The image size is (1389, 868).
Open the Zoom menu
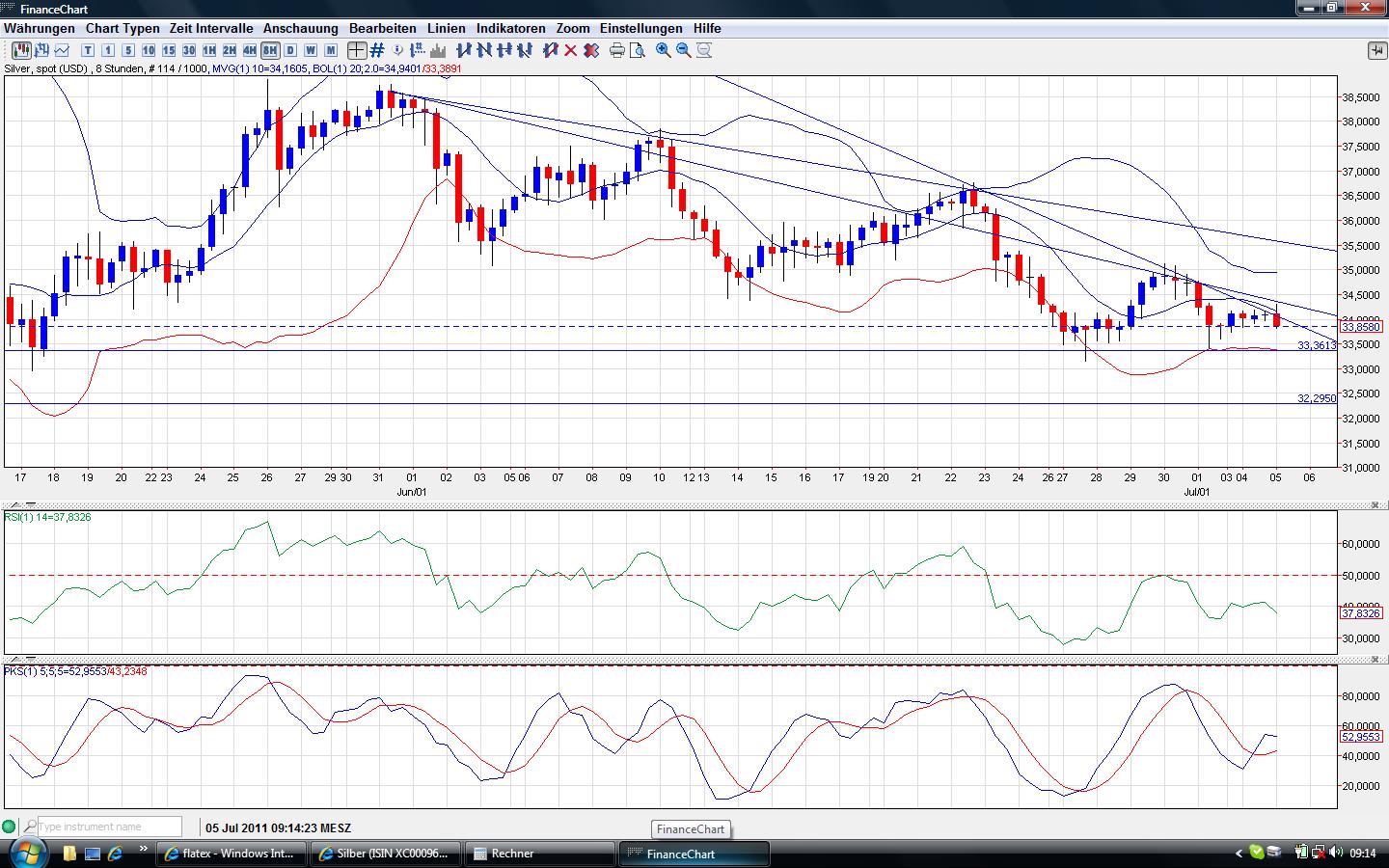pos(573,28)
